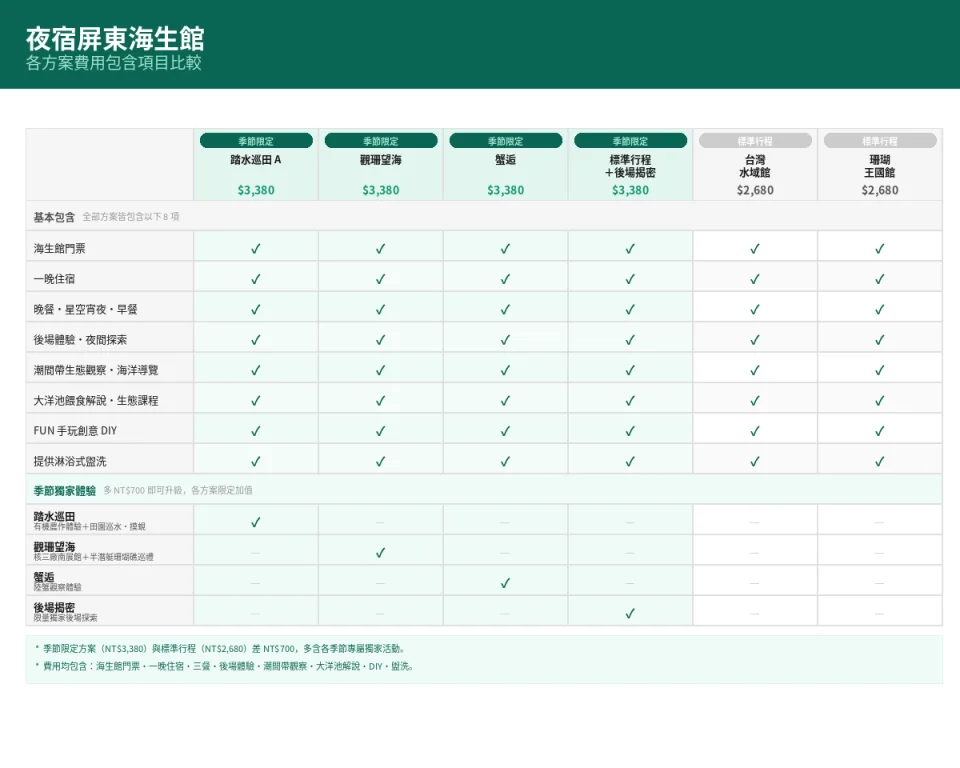Click the subtitle 各方案費用包含項目比較

[114, 63]
